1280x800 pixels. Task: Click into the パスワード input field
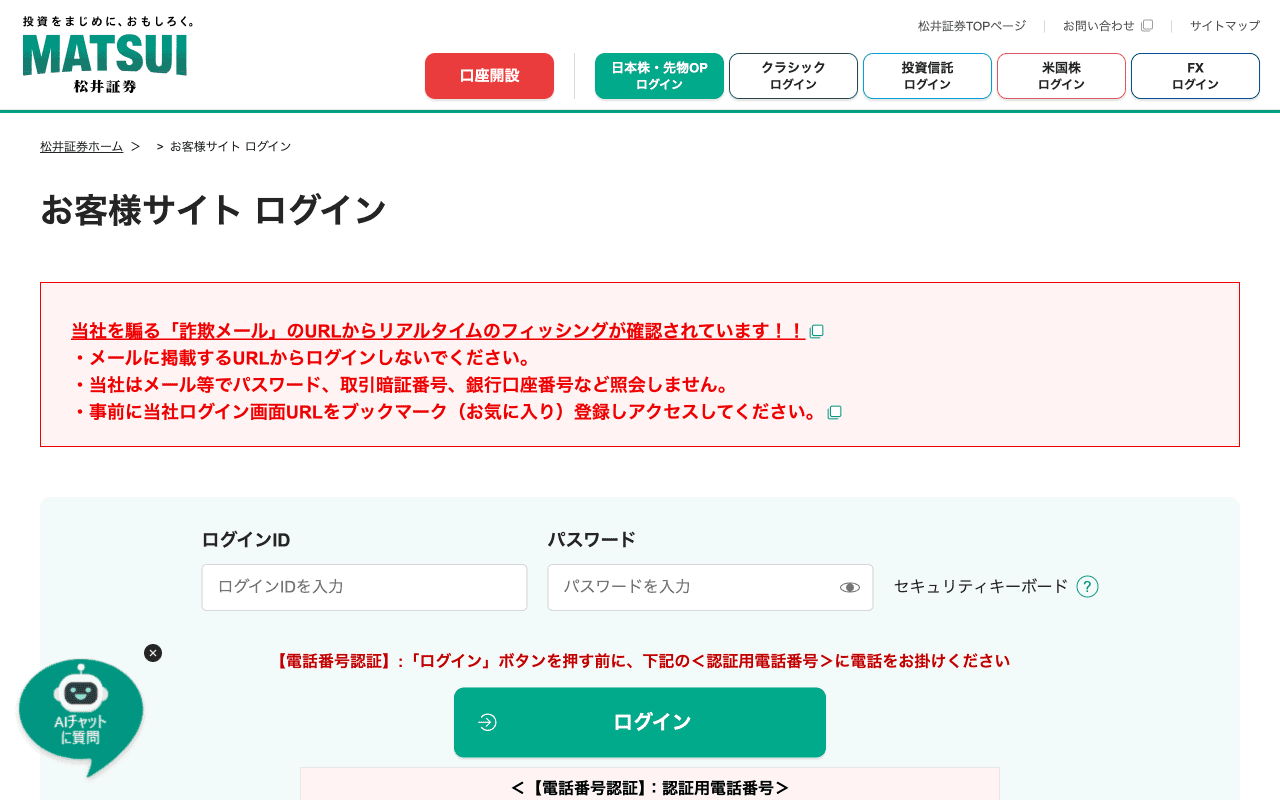[690, 587]
